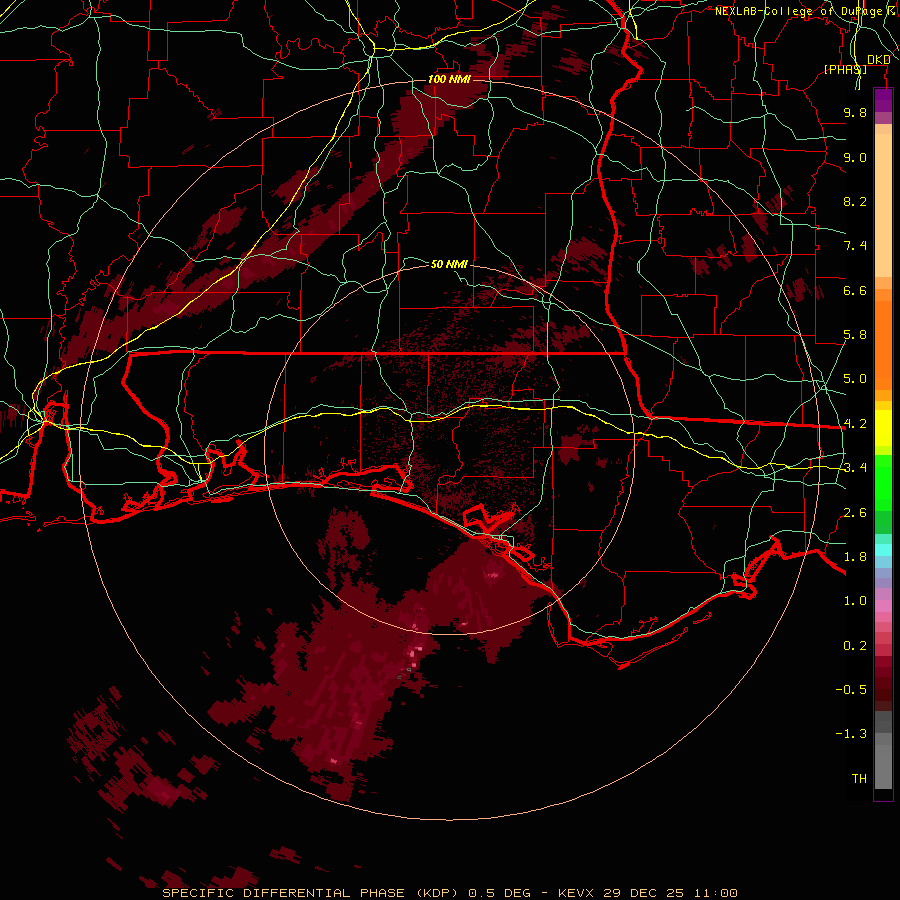
Task: Click the 1.0 scale value
Action: coord(855,601)
